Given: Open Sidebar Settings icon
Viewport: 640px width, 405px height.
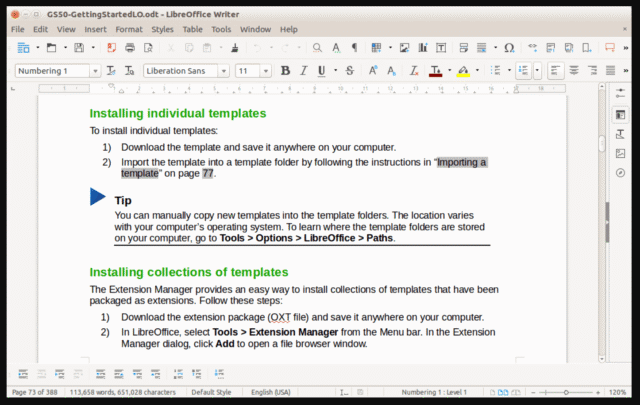Looking at the screenshot, I should click(x=620, y=93).
